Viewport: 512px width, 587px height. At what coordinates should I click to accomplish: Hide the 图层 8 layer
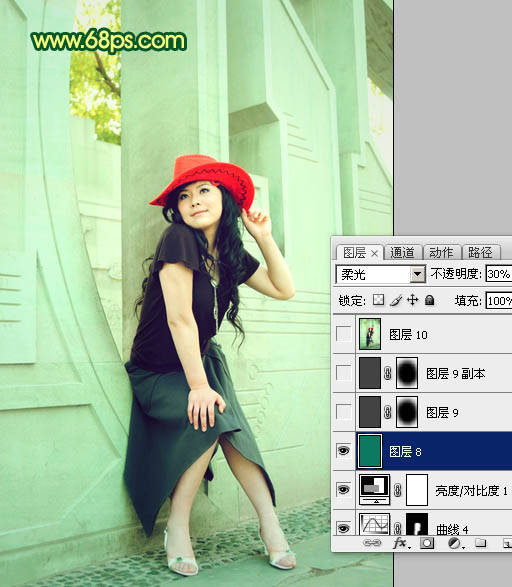click(344, 450)
